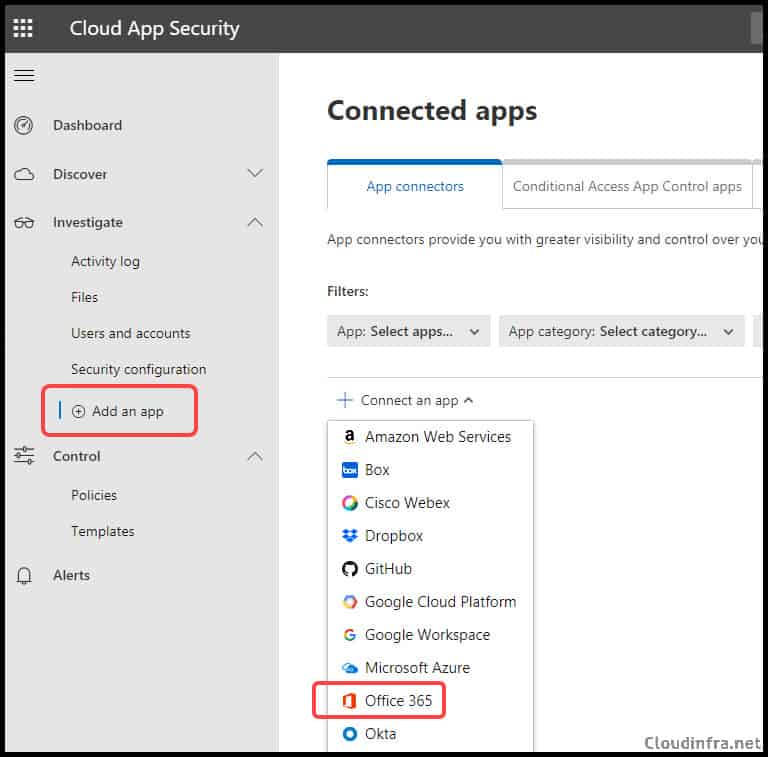768x757 pixels.
Task: Open Users and accounts
Action: [131, 333]
